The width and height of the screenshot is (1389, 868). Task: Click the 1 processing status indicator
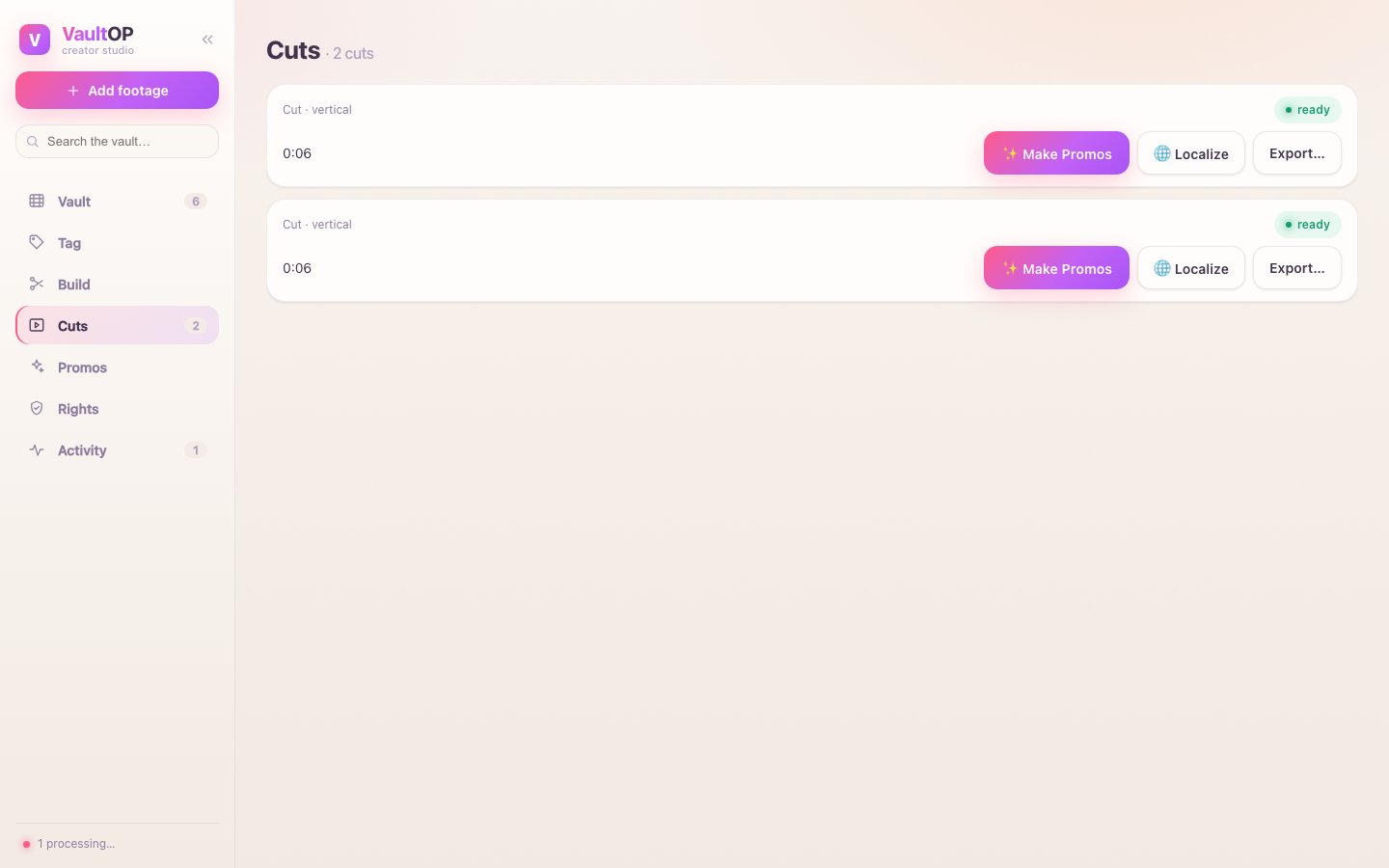[68, 843]
